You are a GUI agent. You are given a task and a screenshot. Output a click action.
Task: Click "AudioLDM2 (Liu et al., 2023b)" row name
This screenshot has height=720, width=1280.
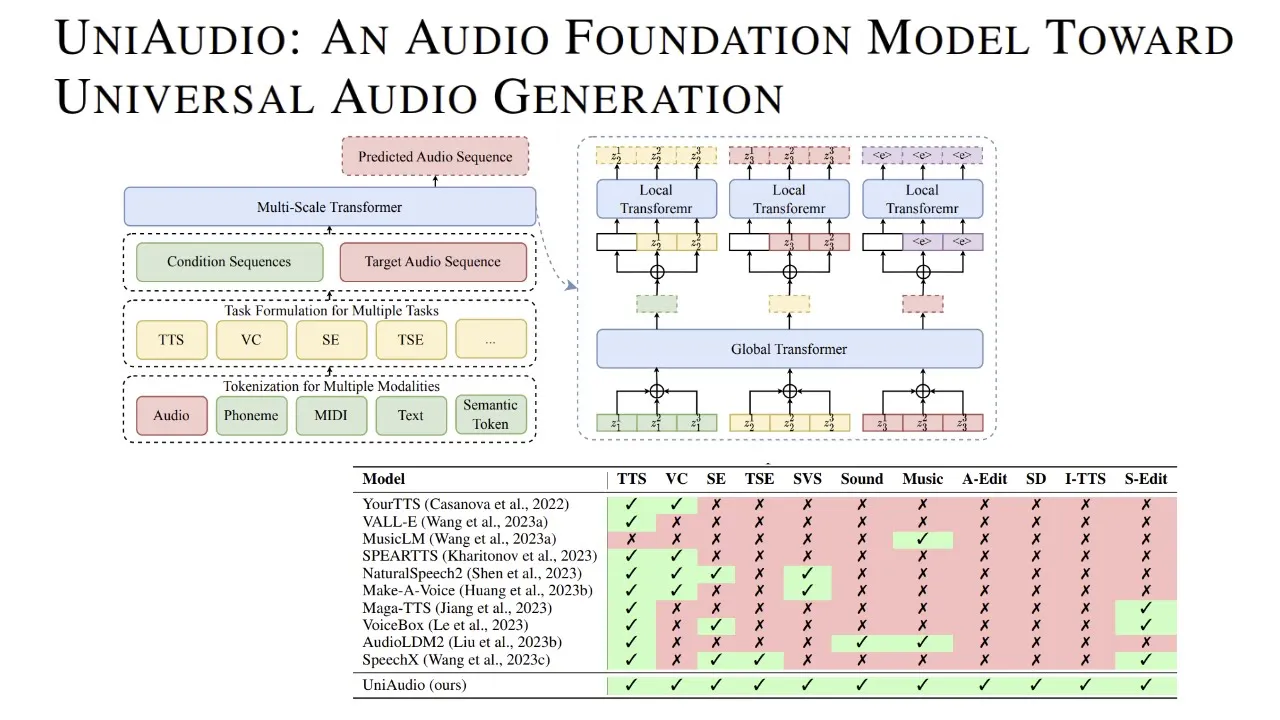click(x=461, y=643)
